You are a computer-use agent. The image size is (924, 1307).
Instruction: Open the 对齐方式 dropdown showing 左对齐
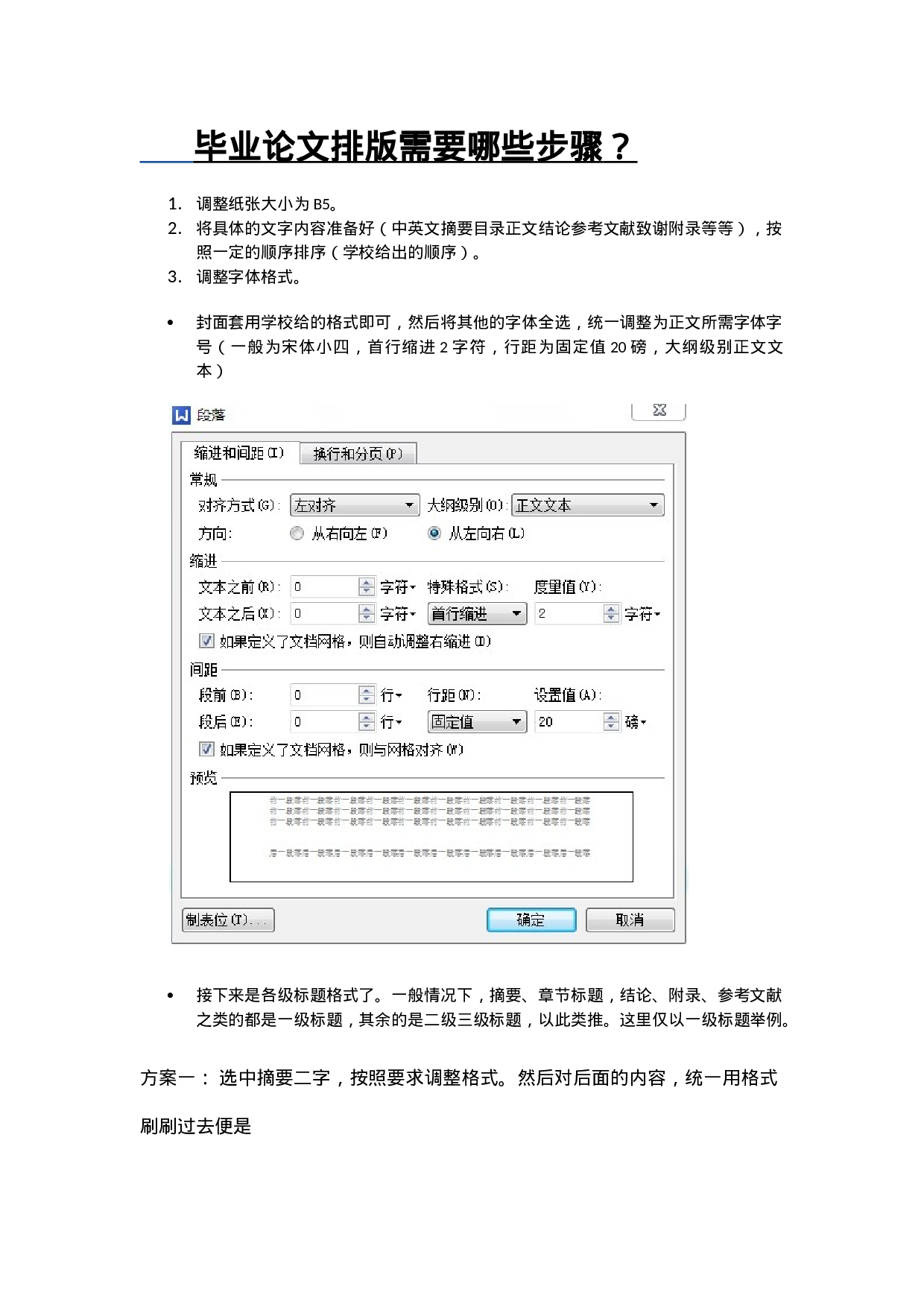(x=355, y=505)
